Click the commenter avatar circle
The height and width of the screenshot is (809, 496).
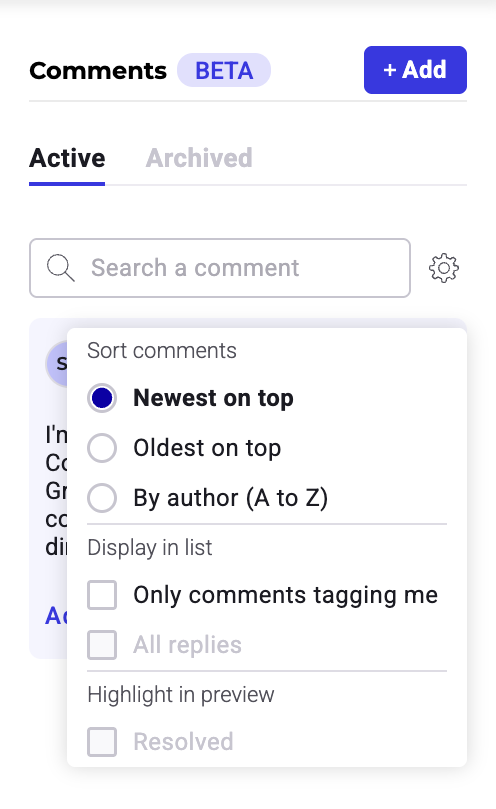point(56,364)
